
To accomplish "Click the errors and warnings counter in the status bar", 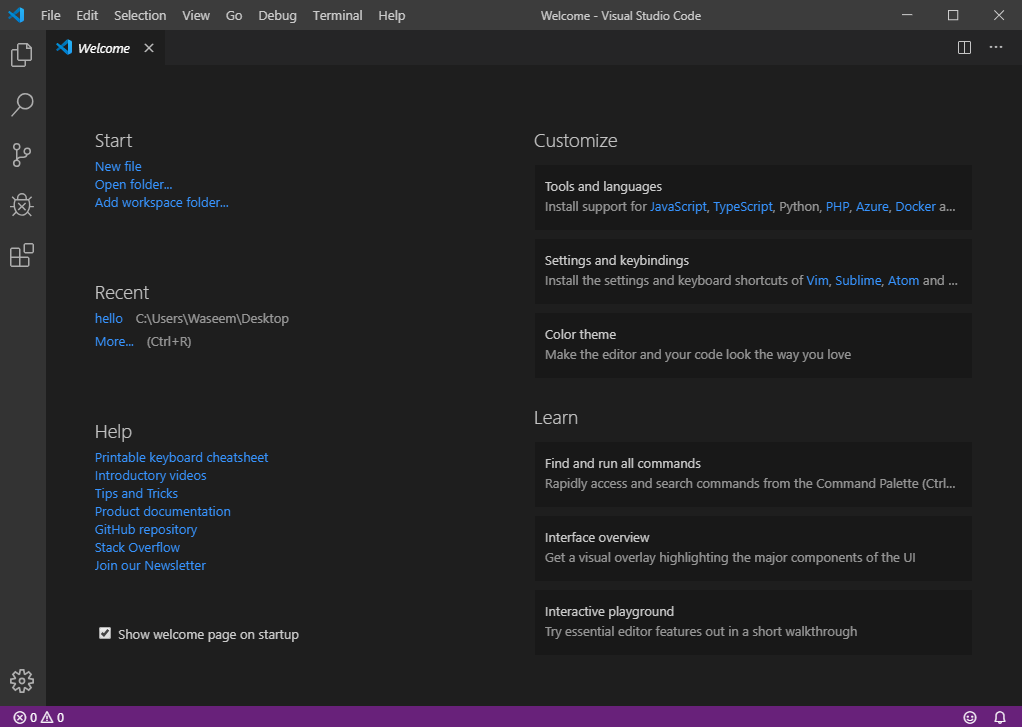I will point(38,717).
